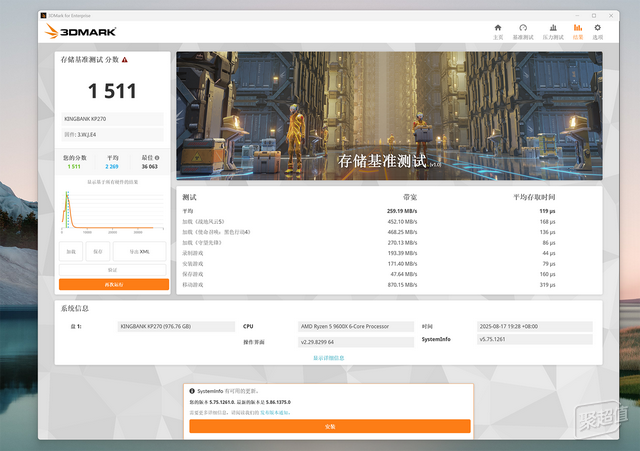Image resolution: width=640 pixels, height=451 pixels.
Task: Click the 870.15 MB/s bandwidth value
Action: tap(402, 285)
